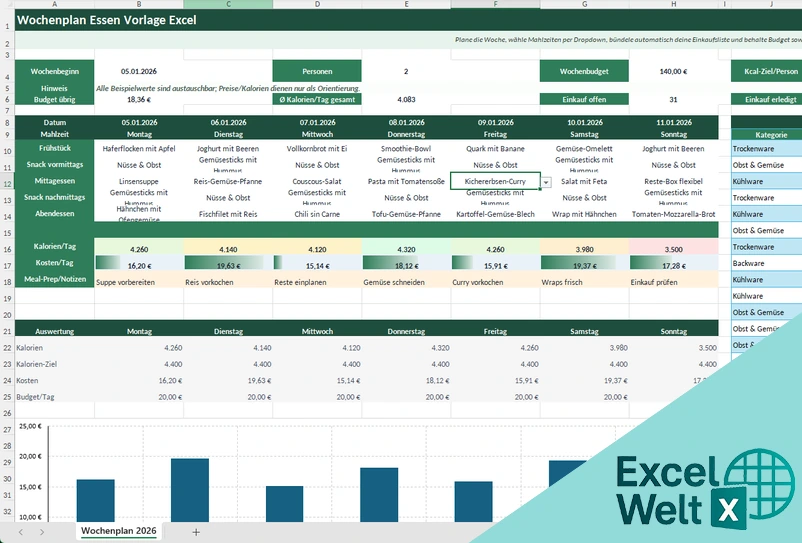Select the Fischfilet mit Reis dinner cell
Viewport: 802px width, 543px height.
(228, 214)
